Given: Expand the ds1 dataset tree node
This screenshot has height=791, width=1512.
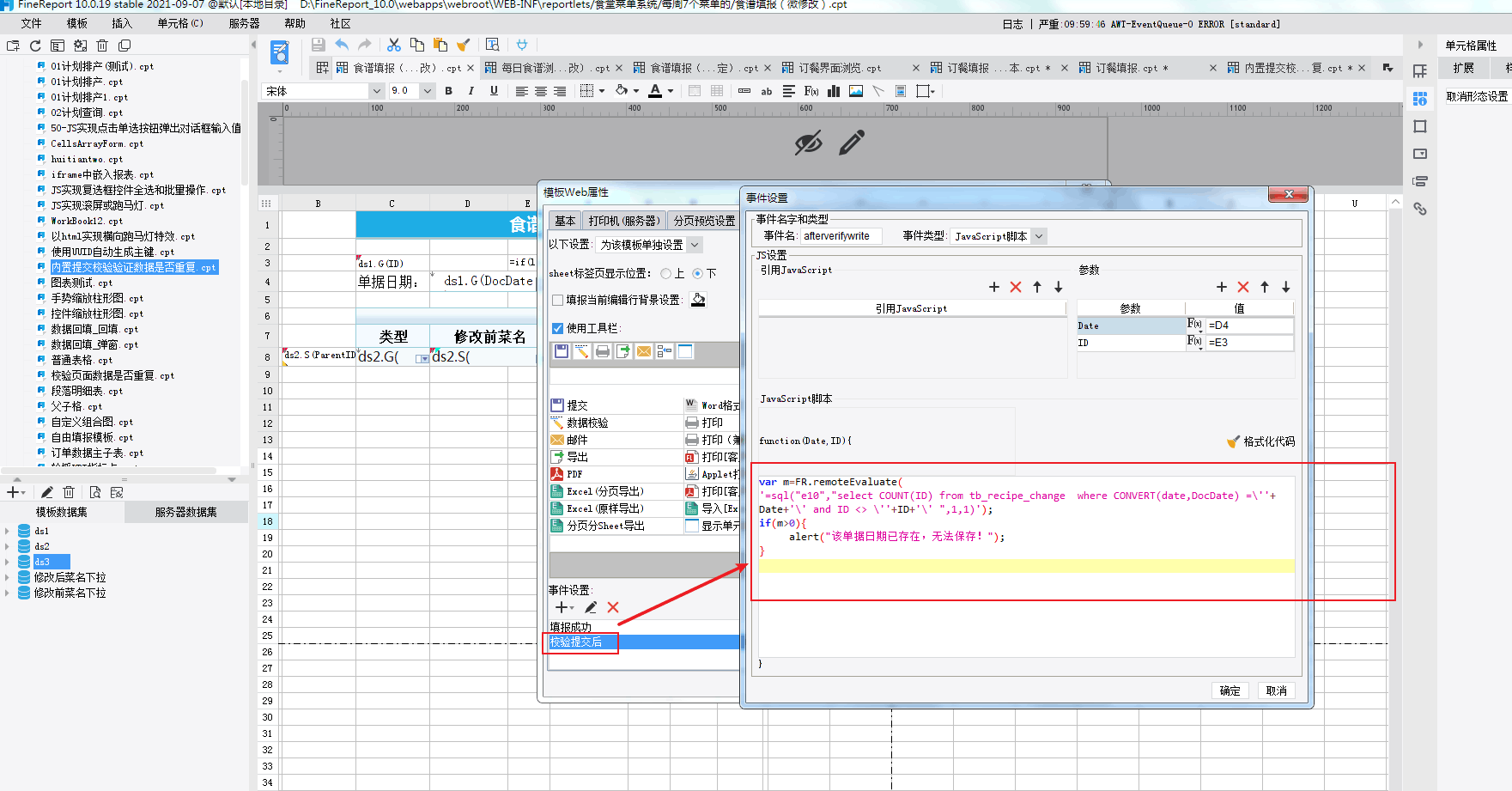Looking at the screenshot, I should (8, 531).
